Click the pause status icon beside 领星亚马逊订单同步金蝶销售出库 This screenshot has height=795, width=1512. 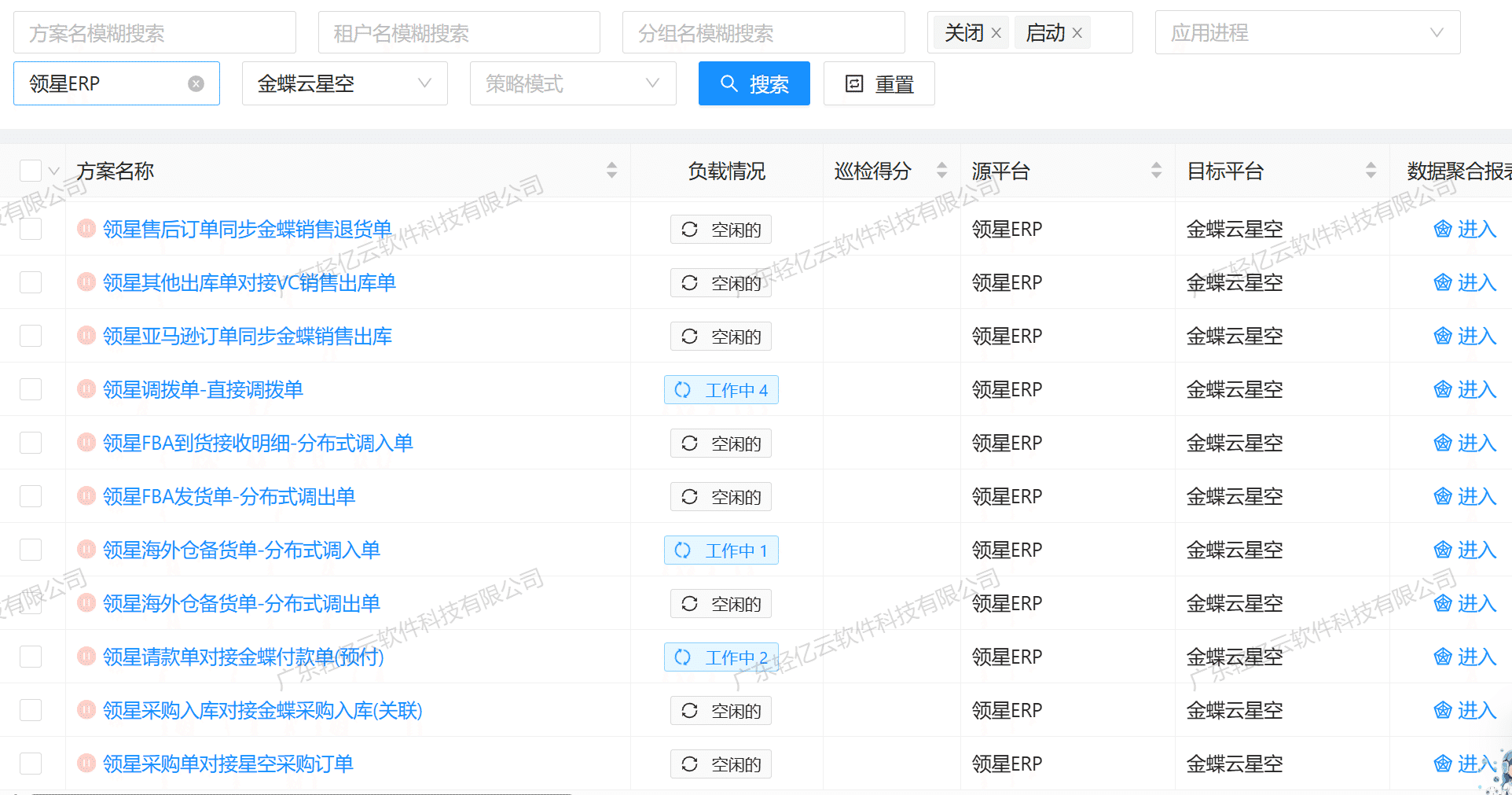[x=86, y=336]
